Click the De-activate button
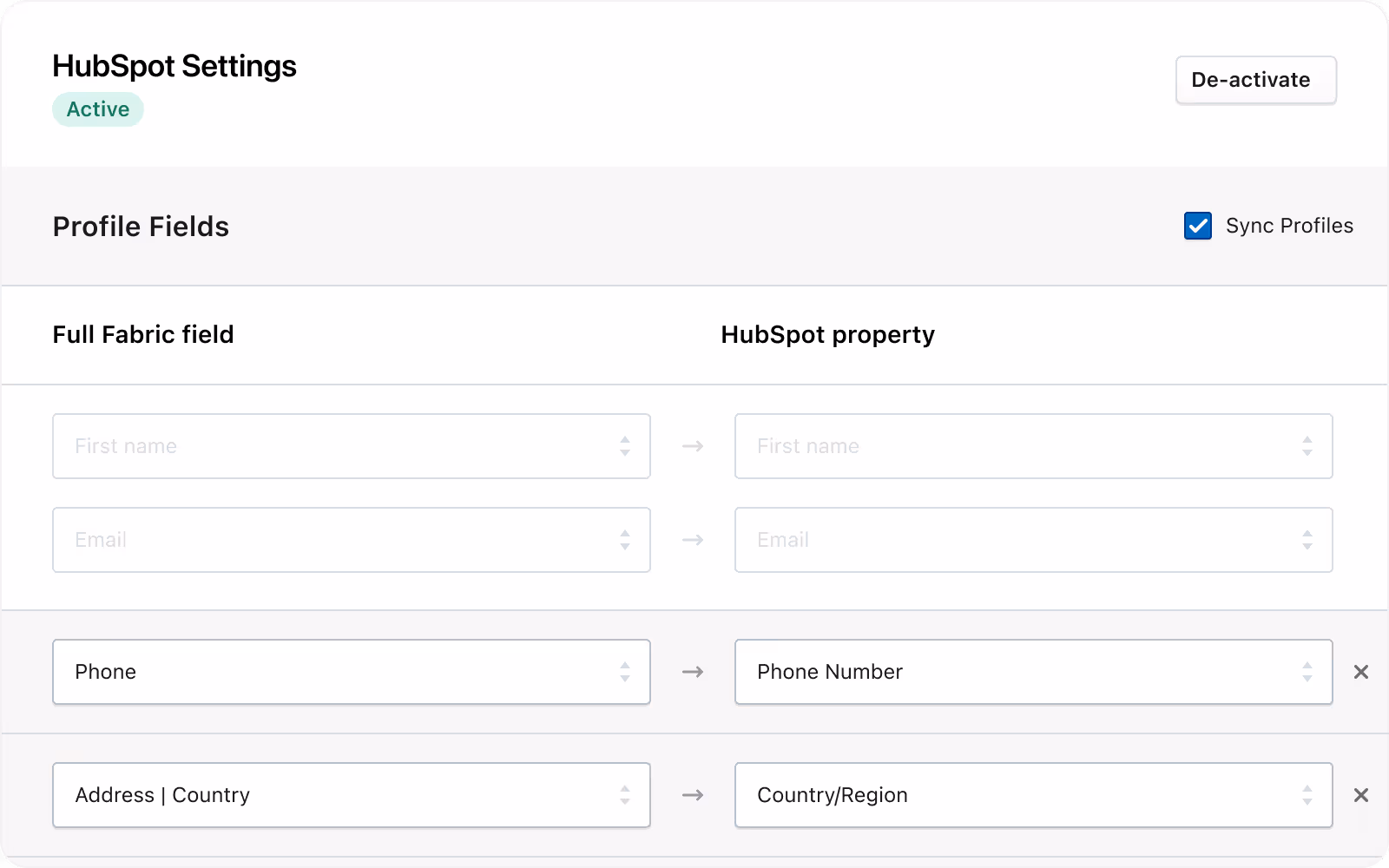The height and width of the screenshot is (868, 1389). 1255,80
